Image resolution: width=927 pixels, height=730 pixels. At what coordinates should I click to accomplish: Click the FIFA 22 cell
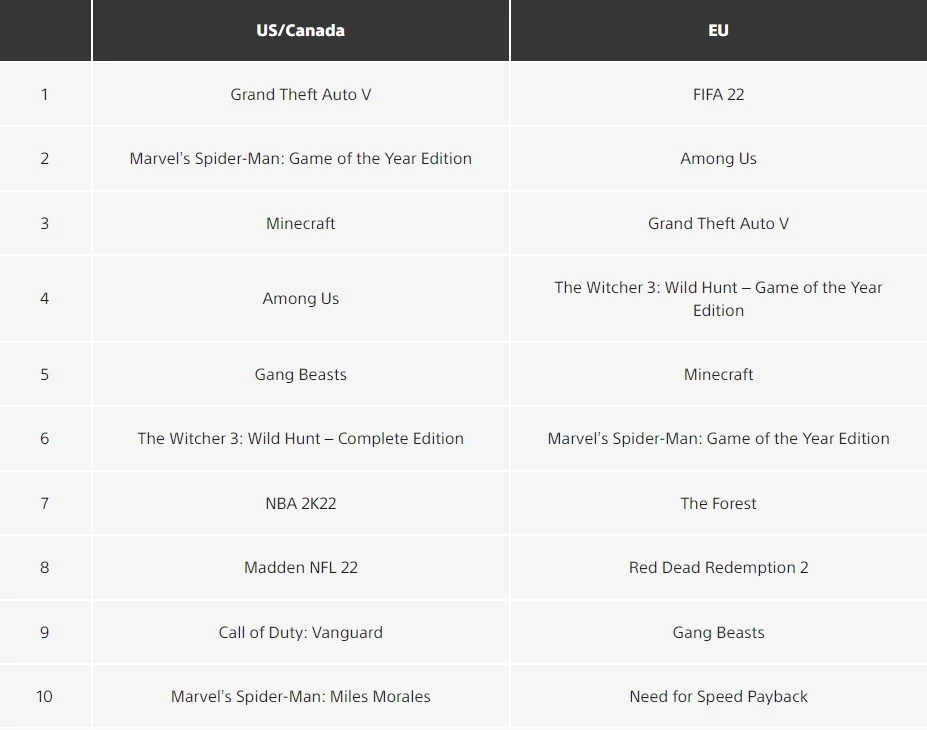718,94
